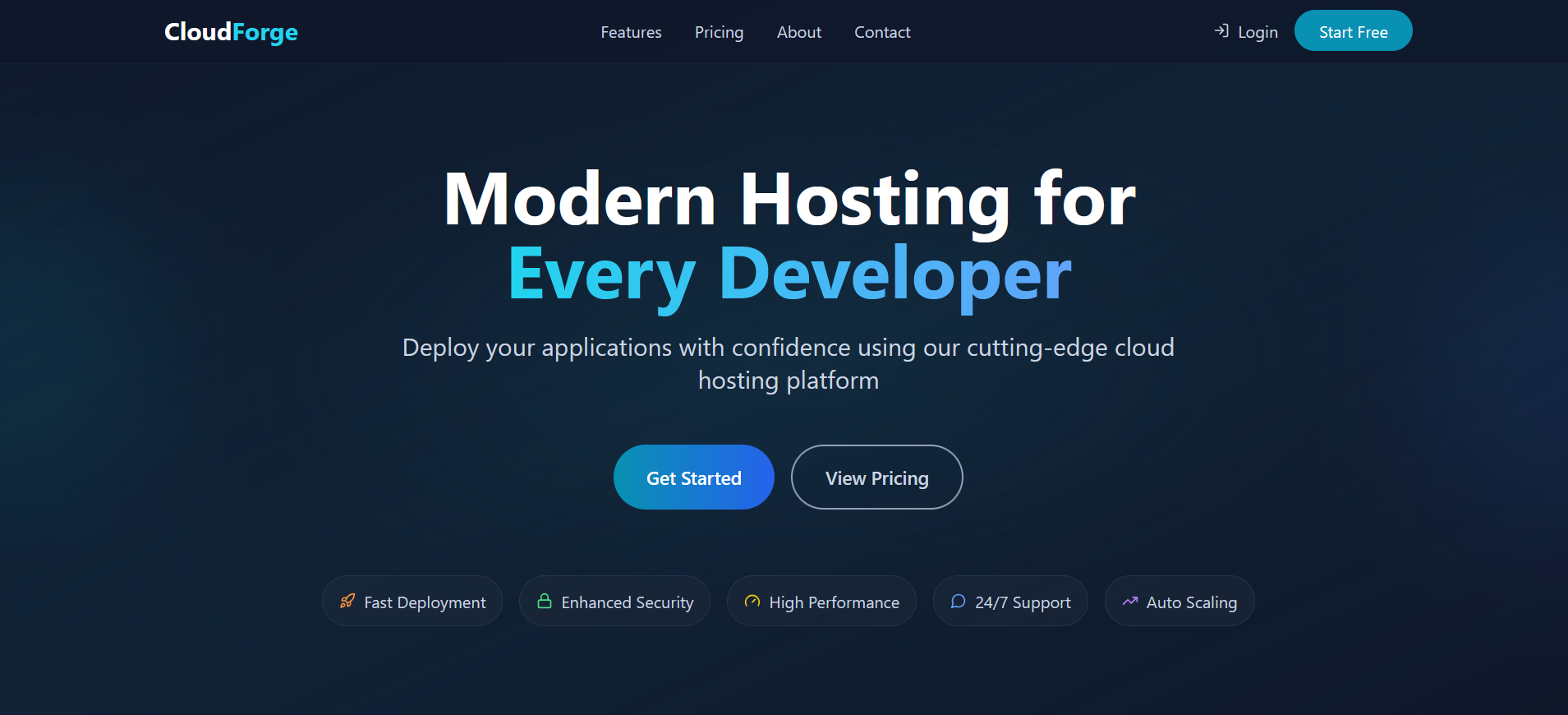Click the gauge icon for High Performance
This screenshot has height=715, width=1568.
[752, 601]
